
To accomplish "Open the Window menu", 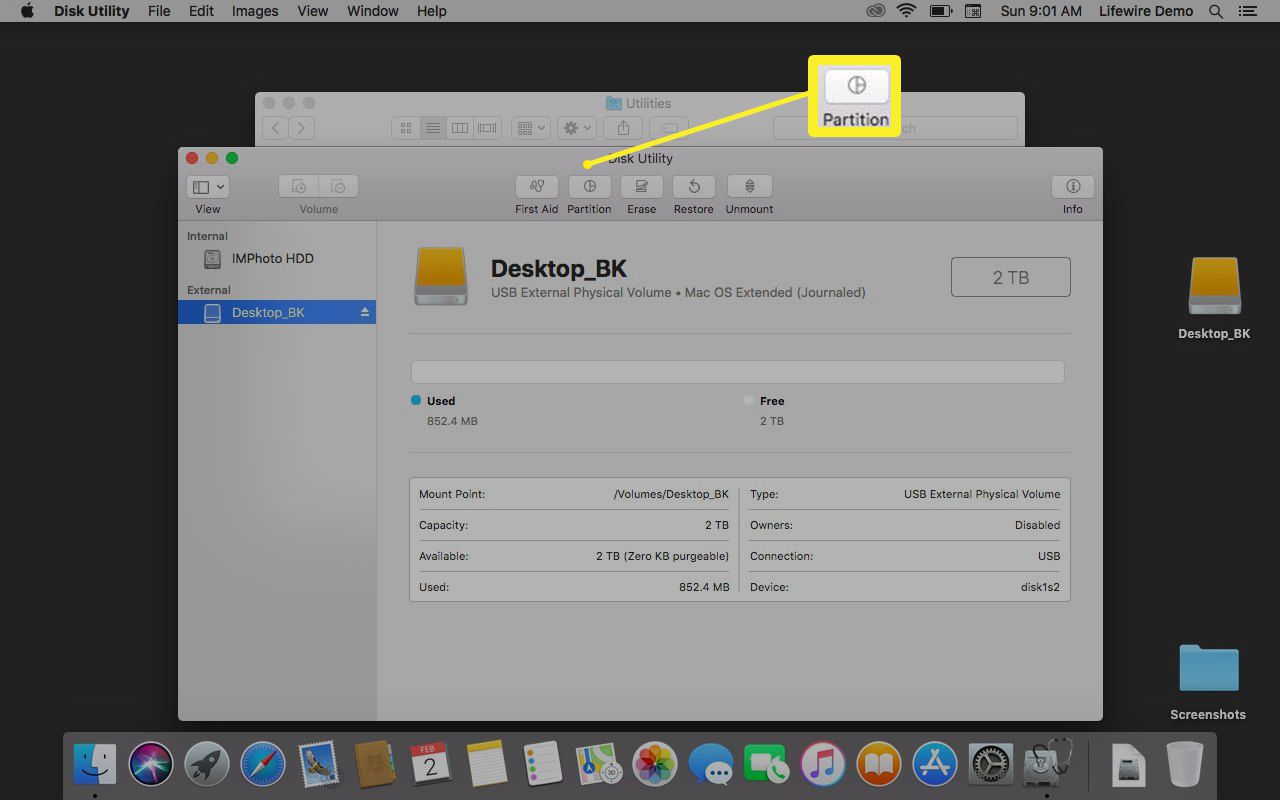I will (x=372, y=11).
